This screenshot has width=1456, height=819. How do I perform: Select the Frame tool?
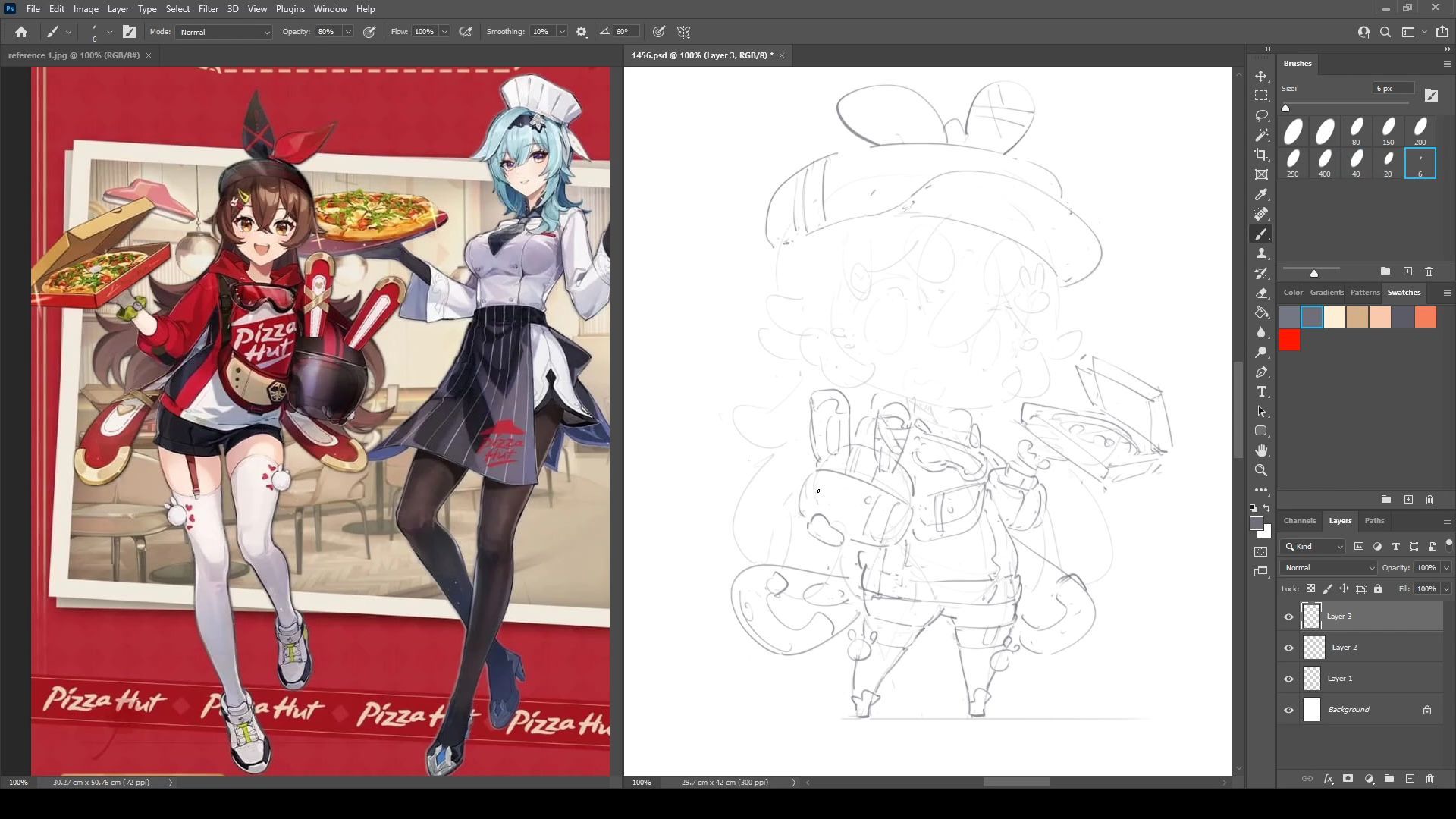coord(1261,175)
